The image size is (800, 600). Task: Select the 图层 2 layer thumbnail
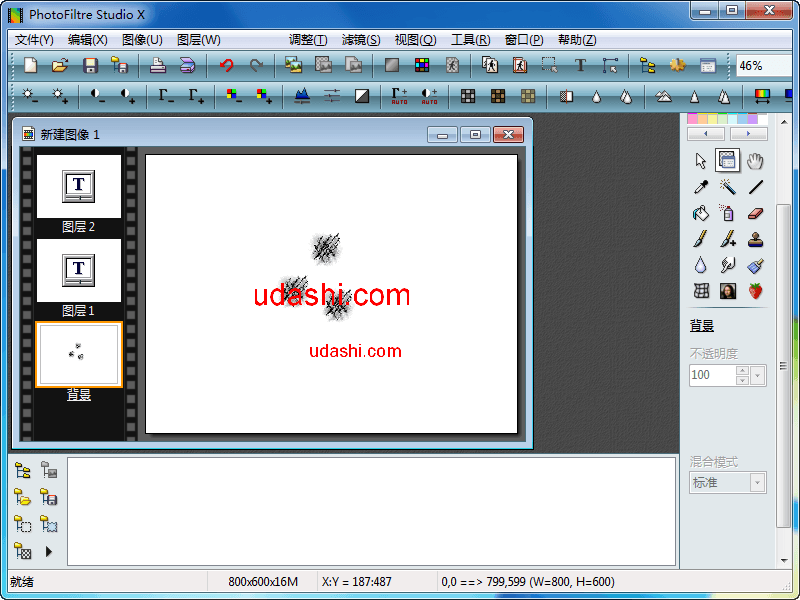coord(79,186)
